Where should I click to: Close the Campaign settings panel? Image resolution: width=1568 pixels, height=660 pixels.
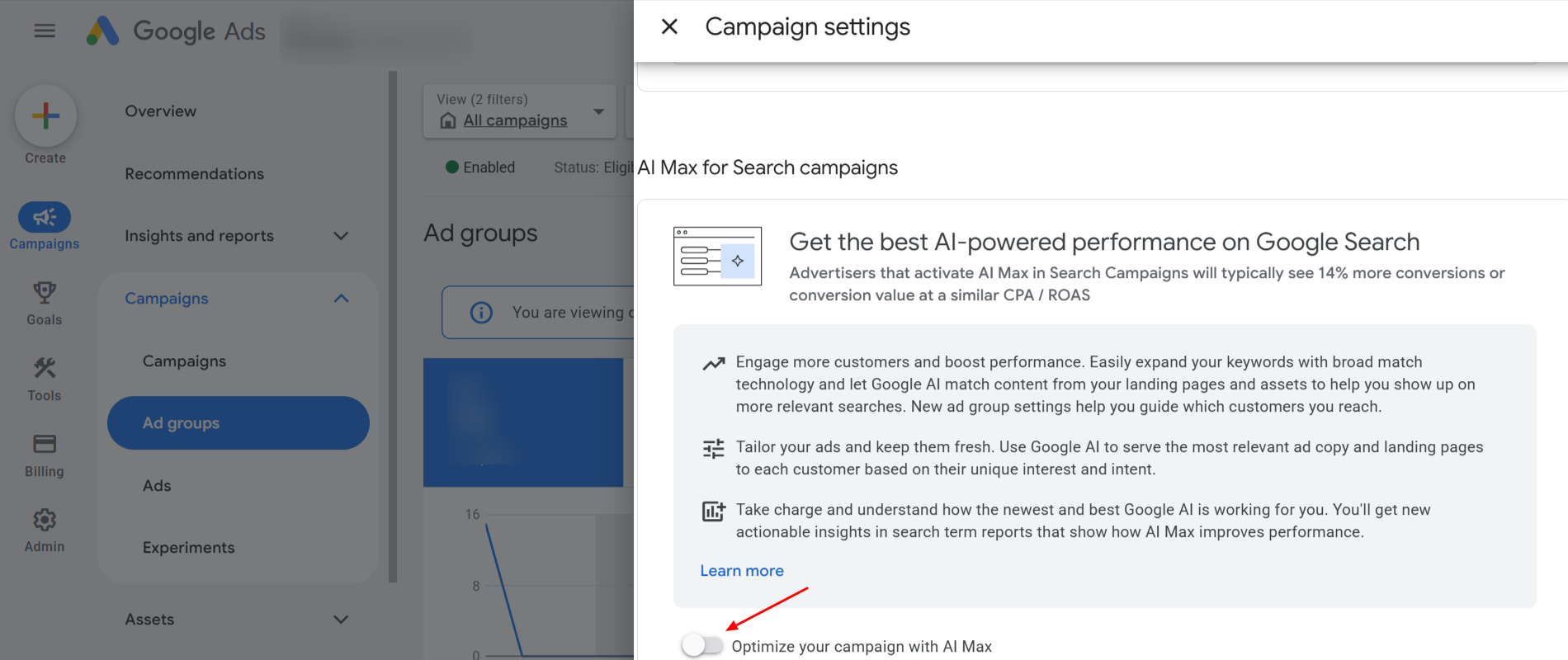(x=669, y=27)
